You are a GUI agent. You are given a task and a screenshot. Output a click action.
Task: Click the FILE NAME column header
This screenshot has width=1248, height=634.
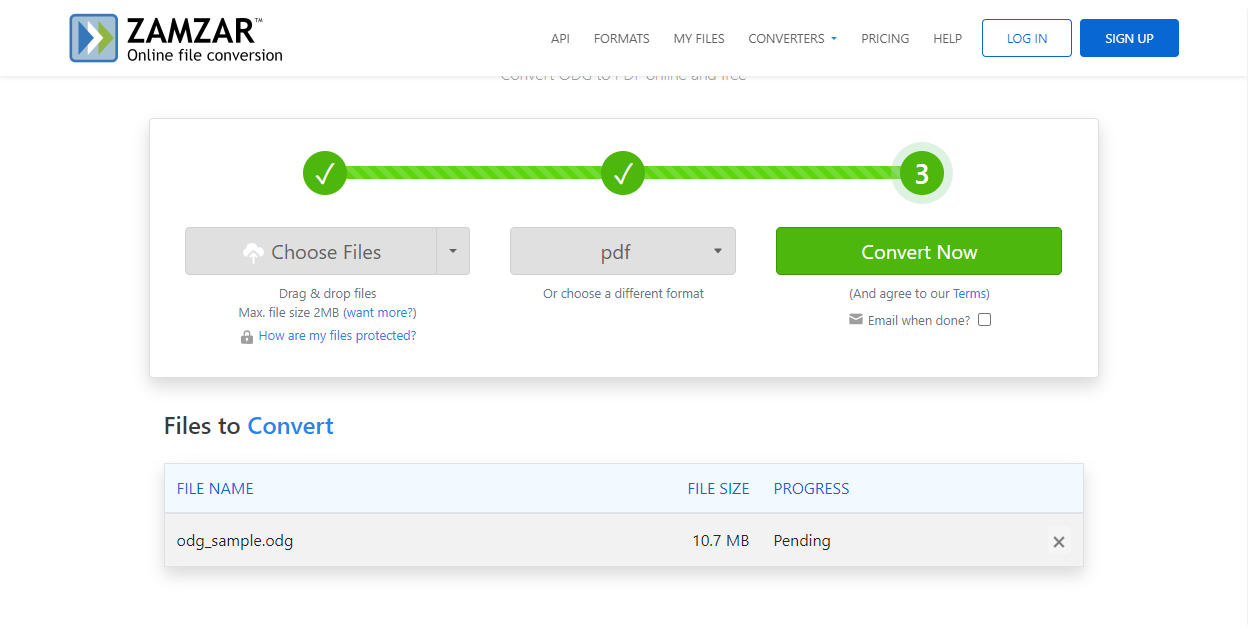(215, 489)
